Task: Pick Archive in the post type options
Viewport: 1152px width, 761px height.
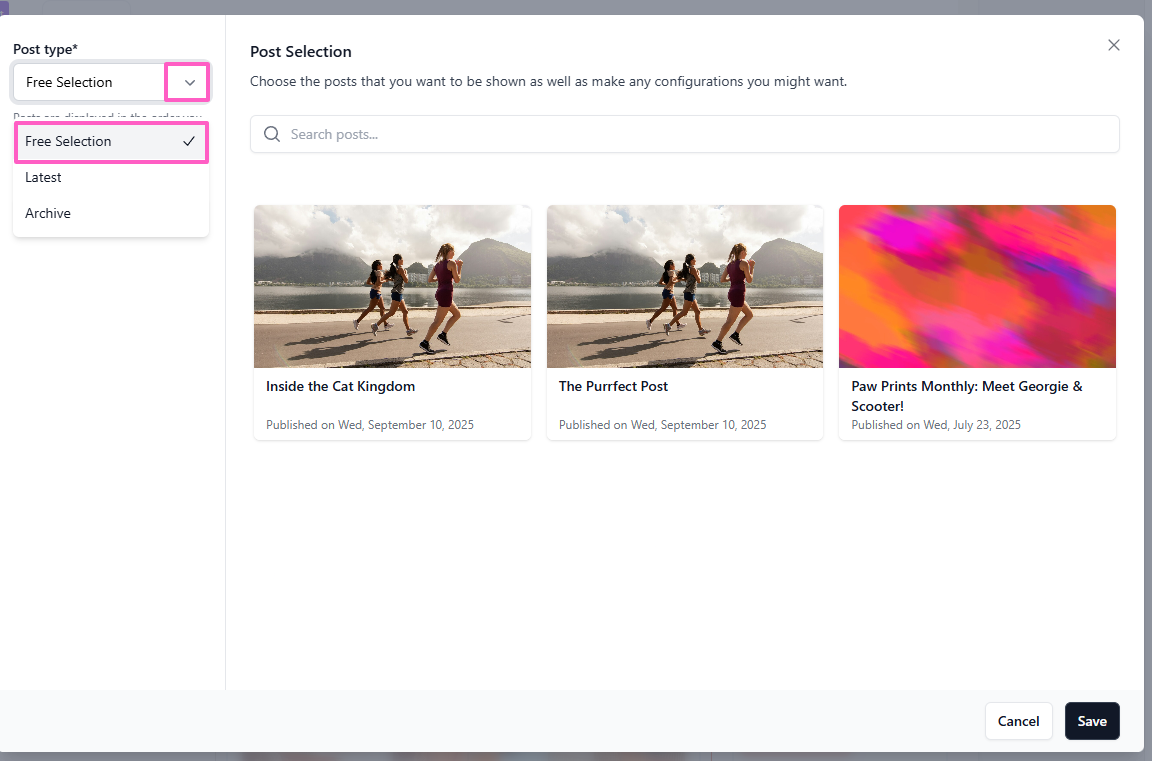Action: [x=48, y=213]
